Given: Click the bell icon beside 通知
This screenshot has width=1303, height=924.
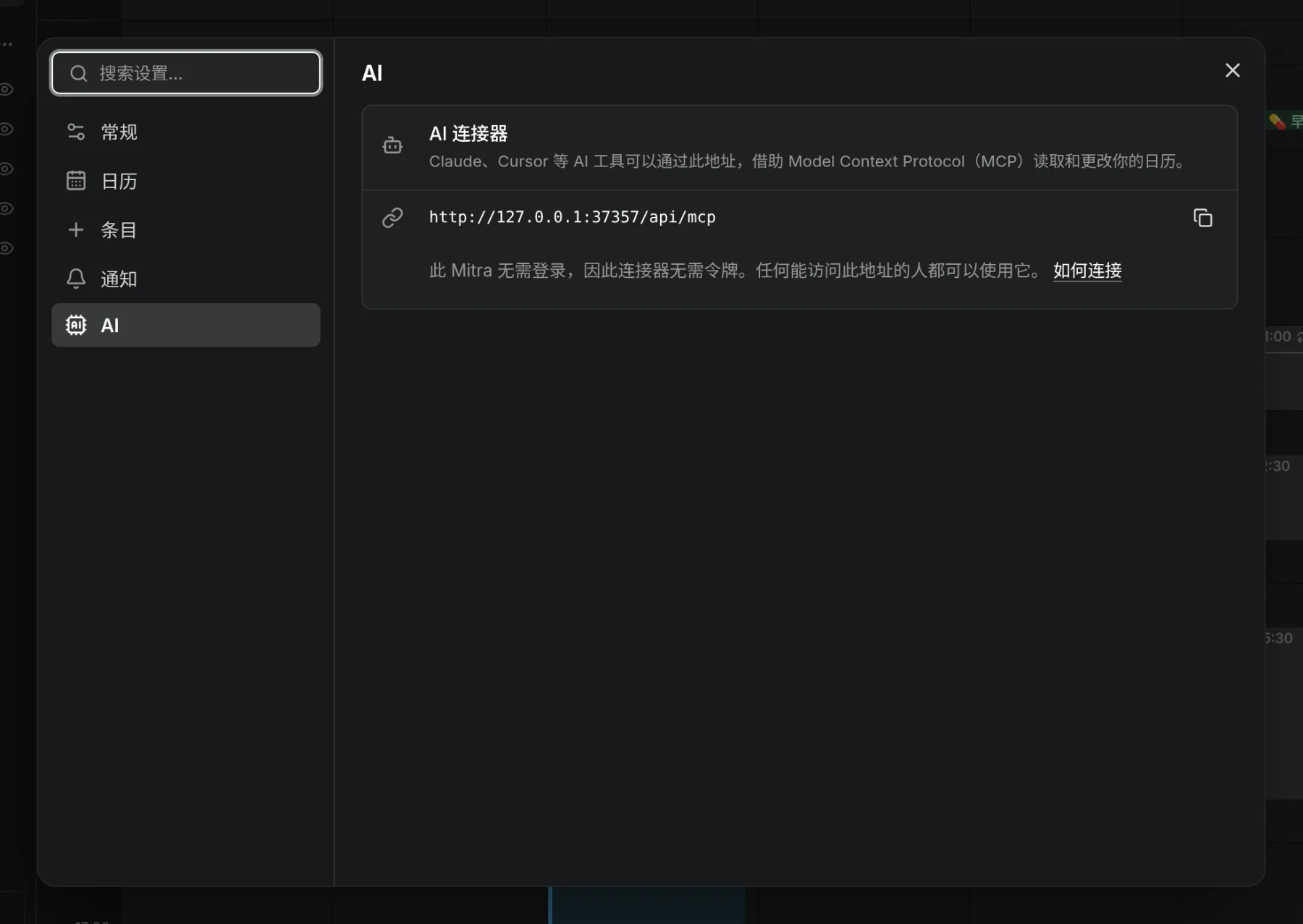Looking at the screenshot, I should click(x=76, y=279).
